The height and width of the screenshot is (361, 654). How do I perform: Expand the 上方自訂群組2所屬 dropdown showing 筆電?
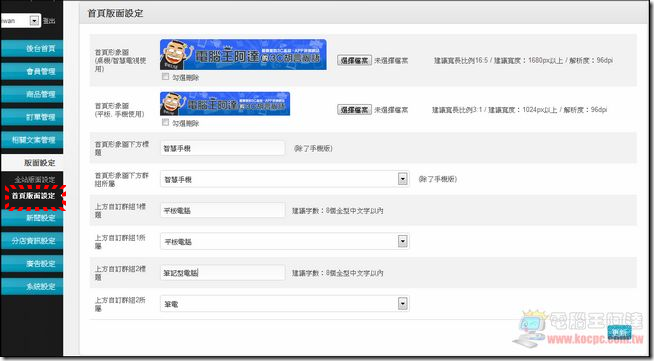coord(284,303)
